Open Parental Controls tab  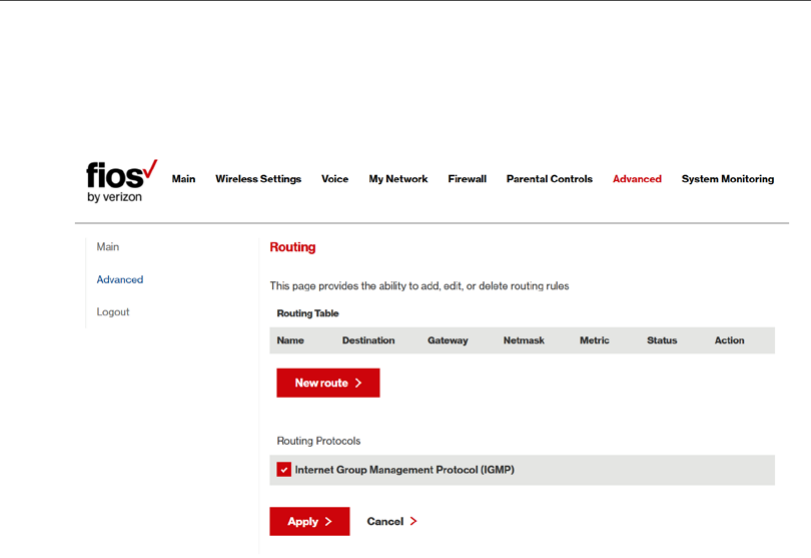coord(549,179)
